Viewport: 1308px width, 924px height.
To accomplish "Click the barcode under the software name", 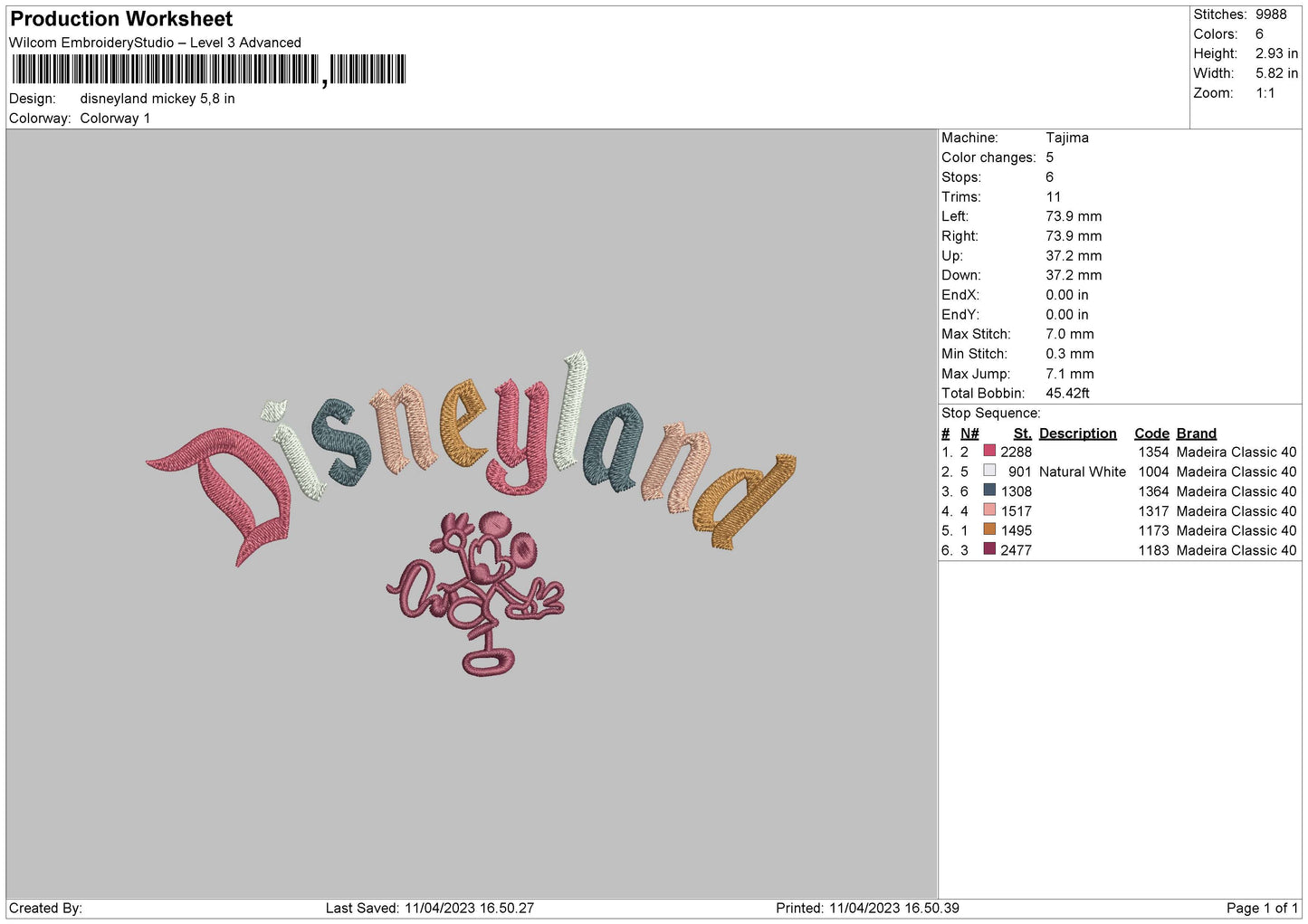I will (209, 70).
